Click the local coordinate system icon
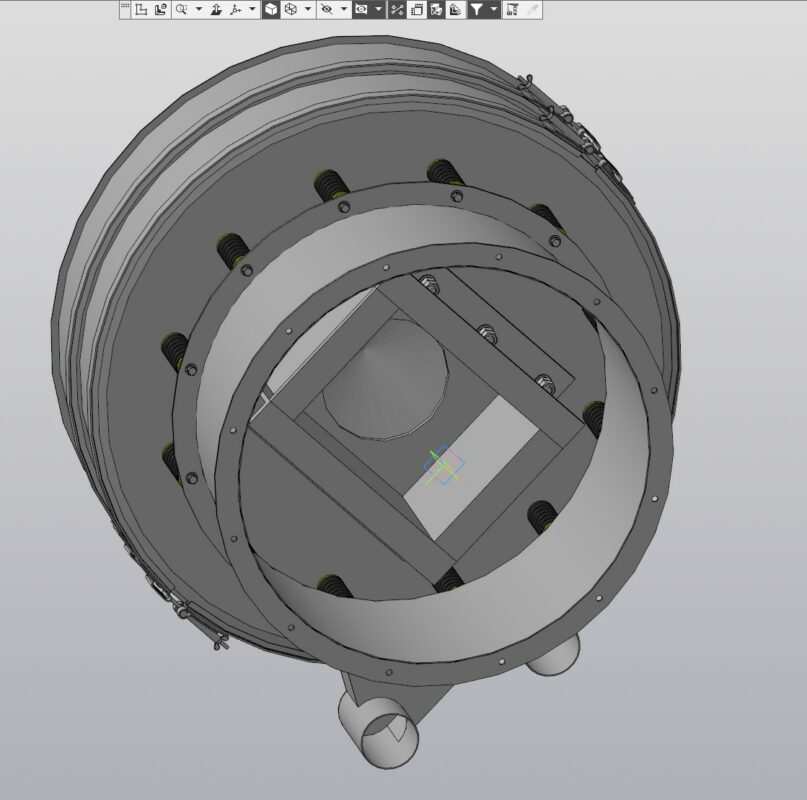Screen dimensions: 807x800 pos(141,9)
